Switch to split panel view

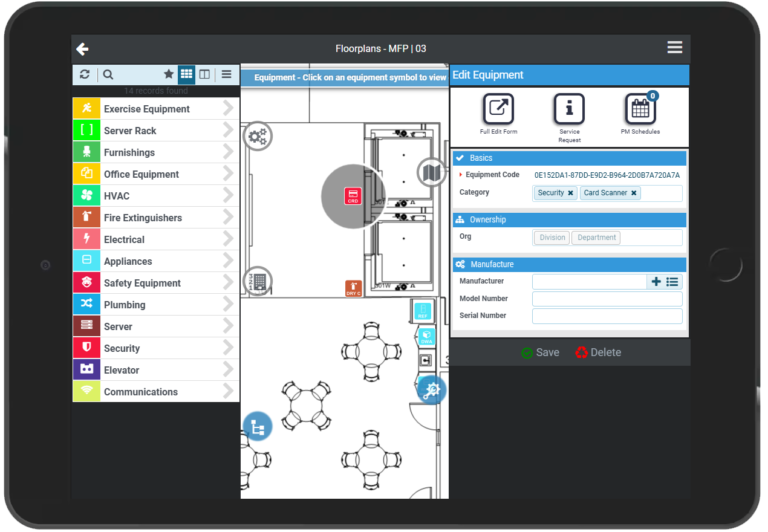click(x=204, y=74)
